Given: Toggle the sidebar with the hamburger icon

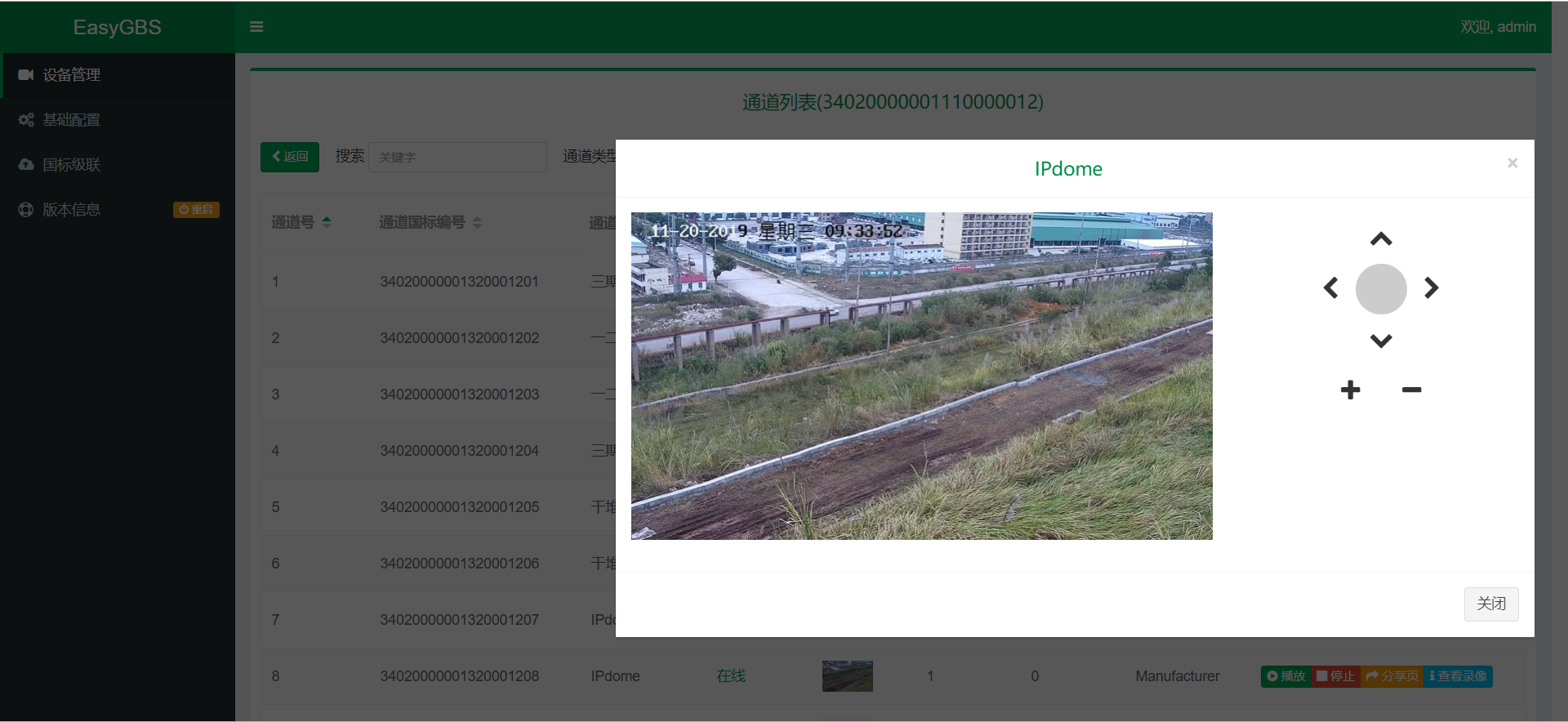Looking at the screenshot, I should pyautogui.click(x=256, y=27).
